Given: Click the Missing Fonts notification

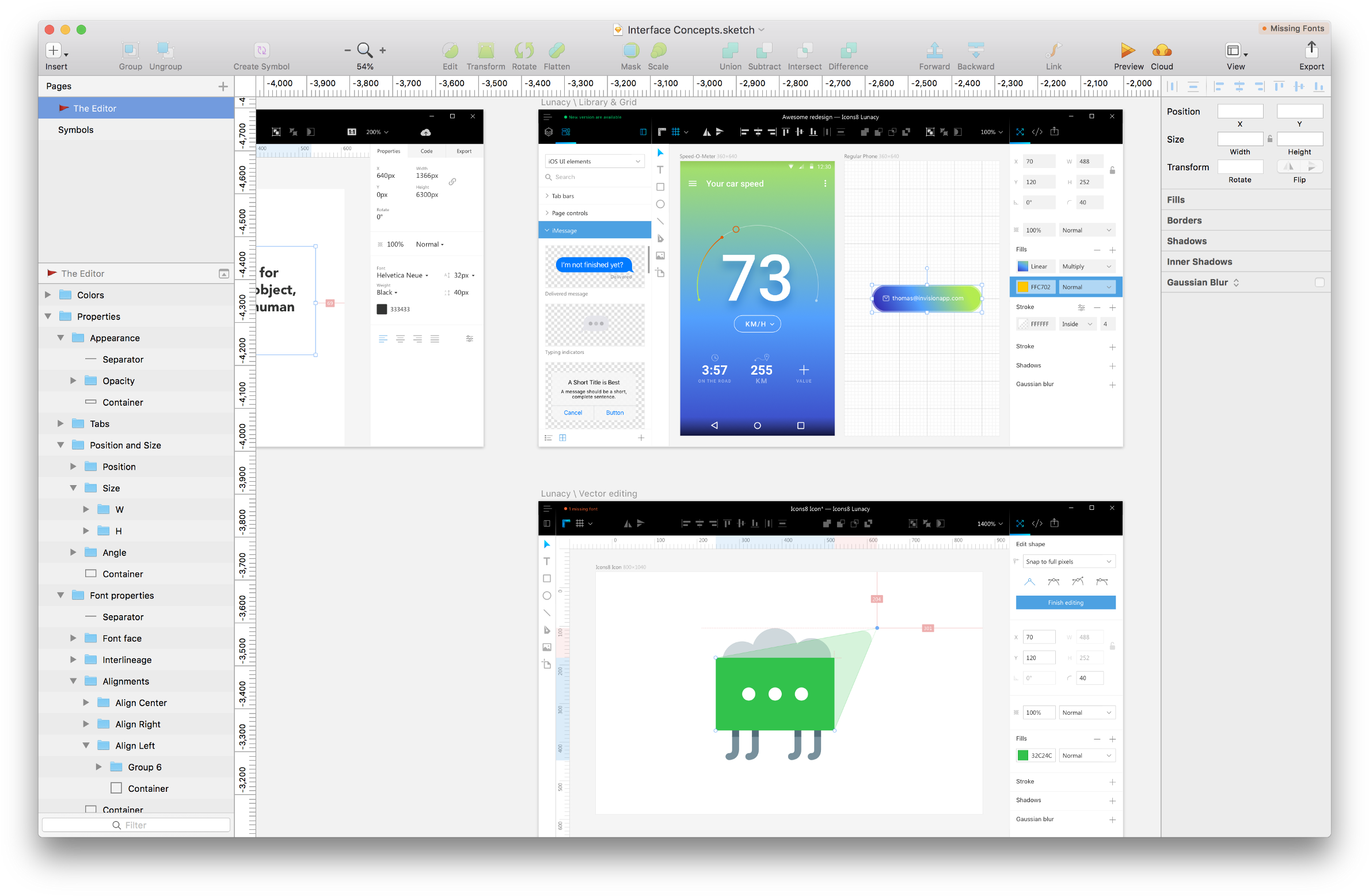Looking at the screenshot, I should tap(1293, 28).
